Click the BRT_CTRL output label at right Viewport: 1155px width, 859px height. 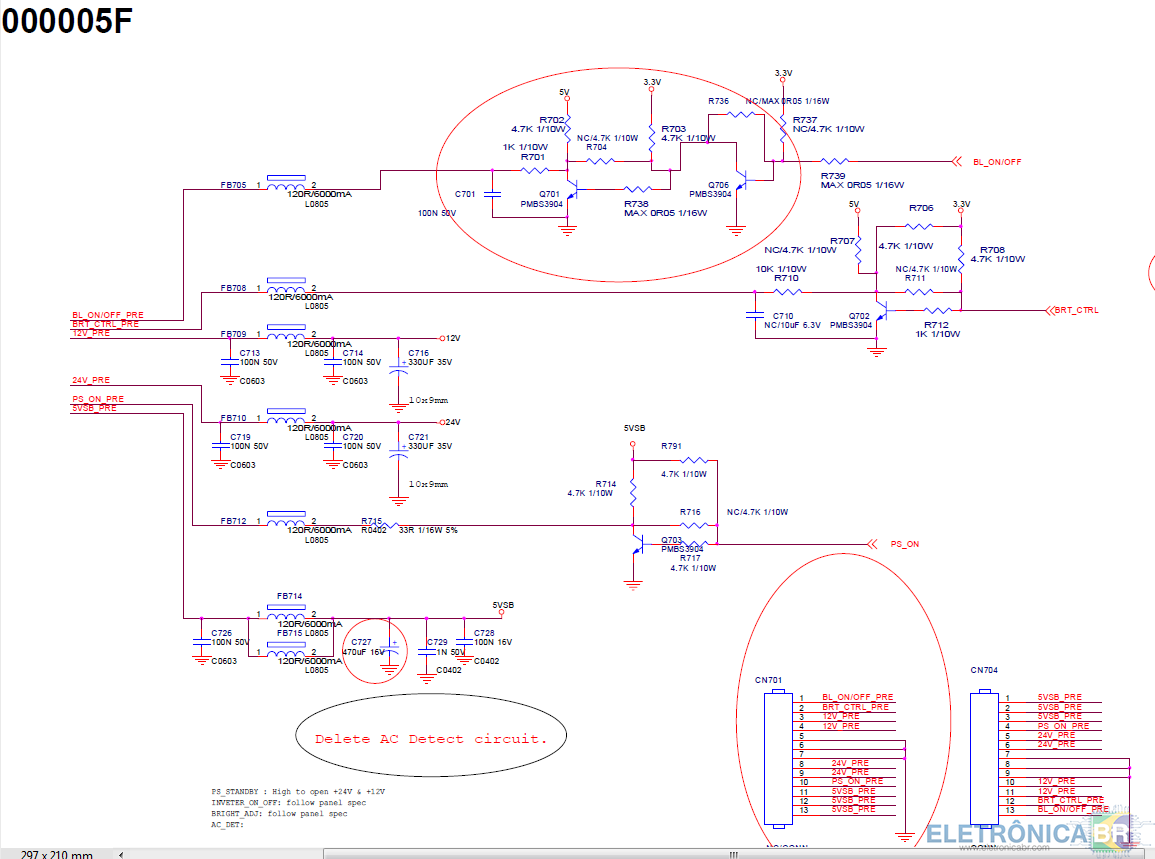coord(1076,310)
